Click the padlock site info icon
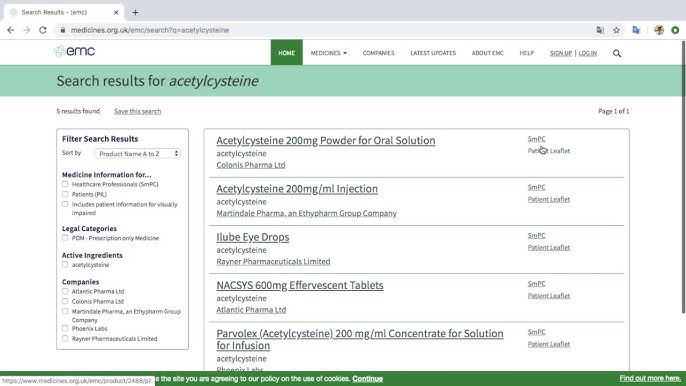686x386 pixels. click(x=63, y=30)
